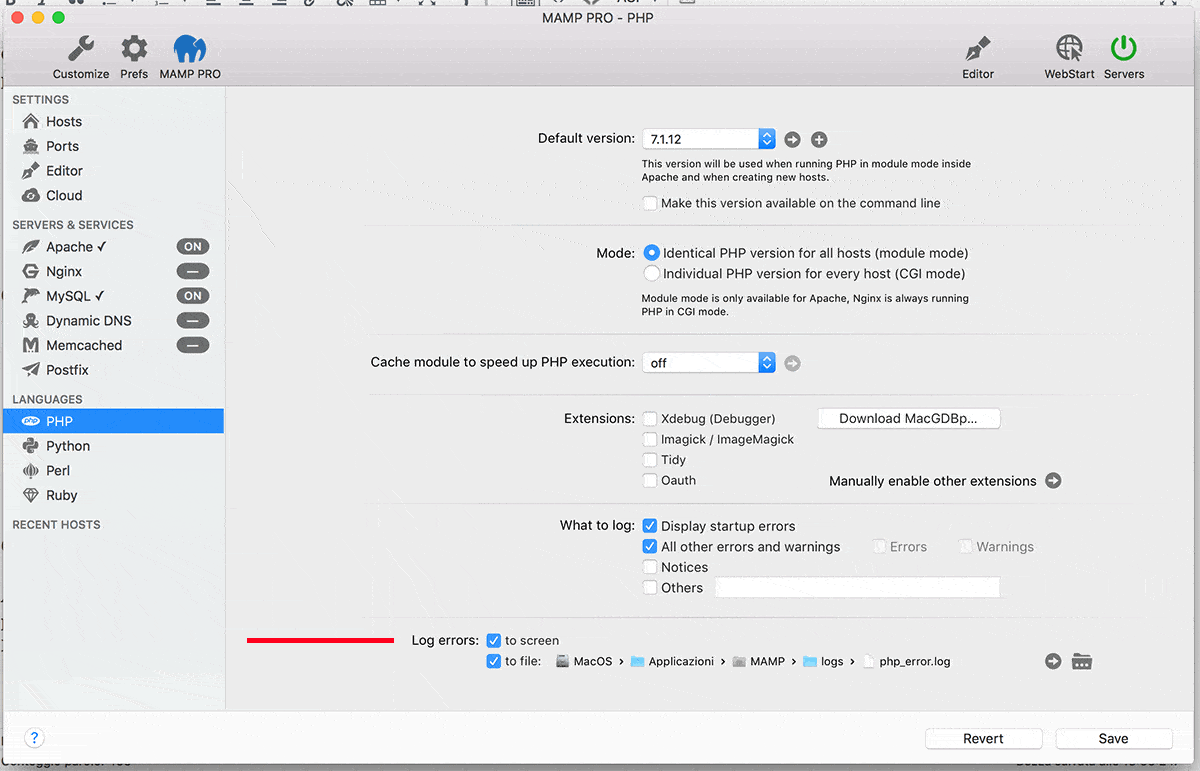Screen dimensions: 1200x771
Task: Enable the Xdebug (Debugger) extension
Action: (651, 419)
